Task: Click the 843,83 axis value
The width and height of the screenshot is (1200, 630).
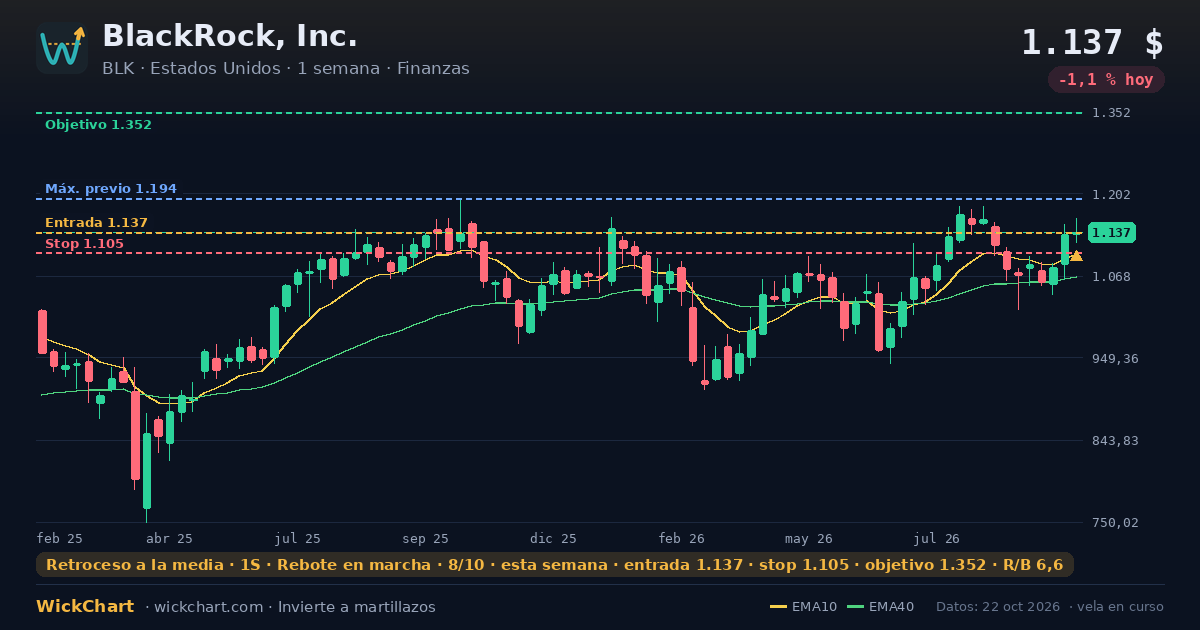Action: 1114,441
